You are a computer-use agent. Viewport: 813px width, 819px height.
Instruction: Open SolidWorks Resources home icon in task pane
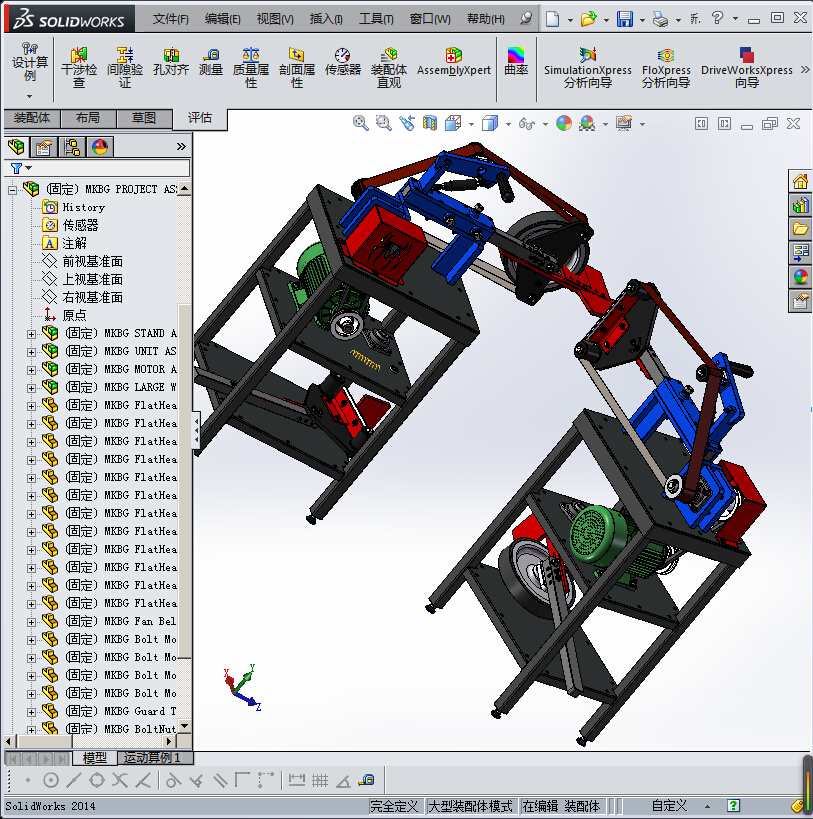pyautogui.click(x=799, y=181)
